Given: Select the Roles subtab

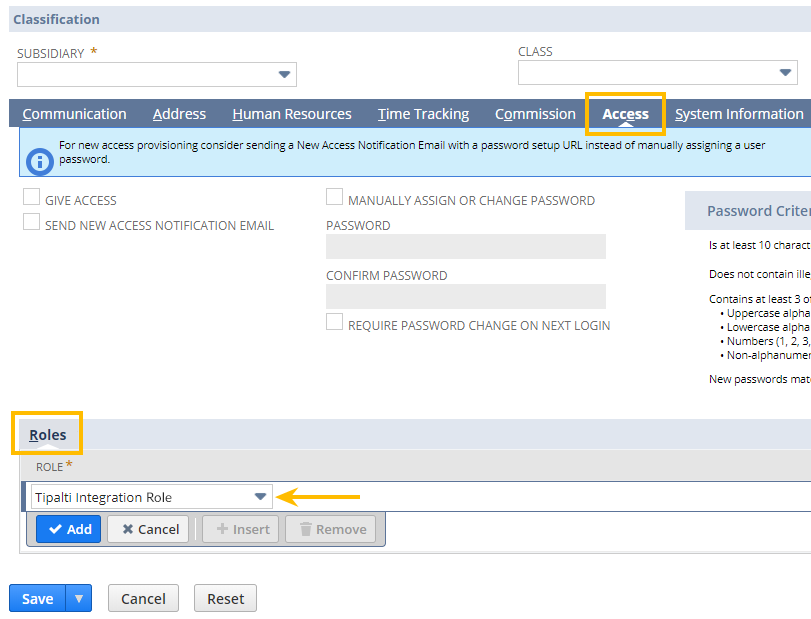Looking at the screenshot, I should click(x=48, y=435).
